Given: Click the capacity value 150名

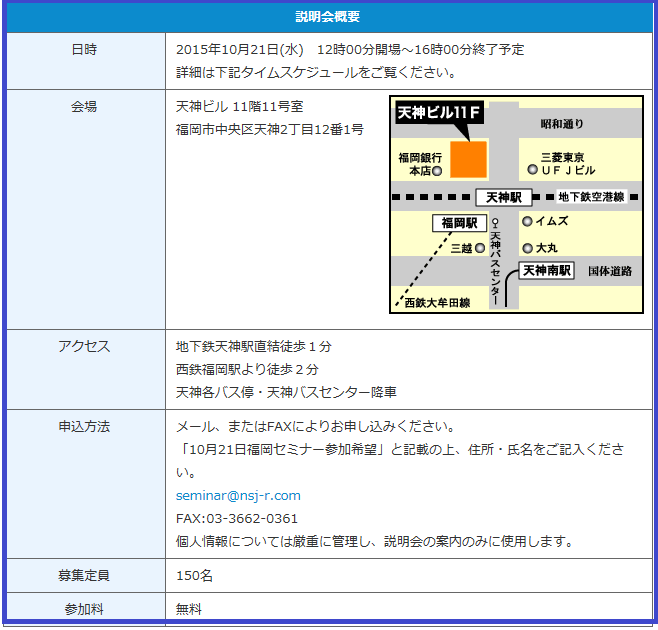Looking at the screenshot, I should click(194, 575).
